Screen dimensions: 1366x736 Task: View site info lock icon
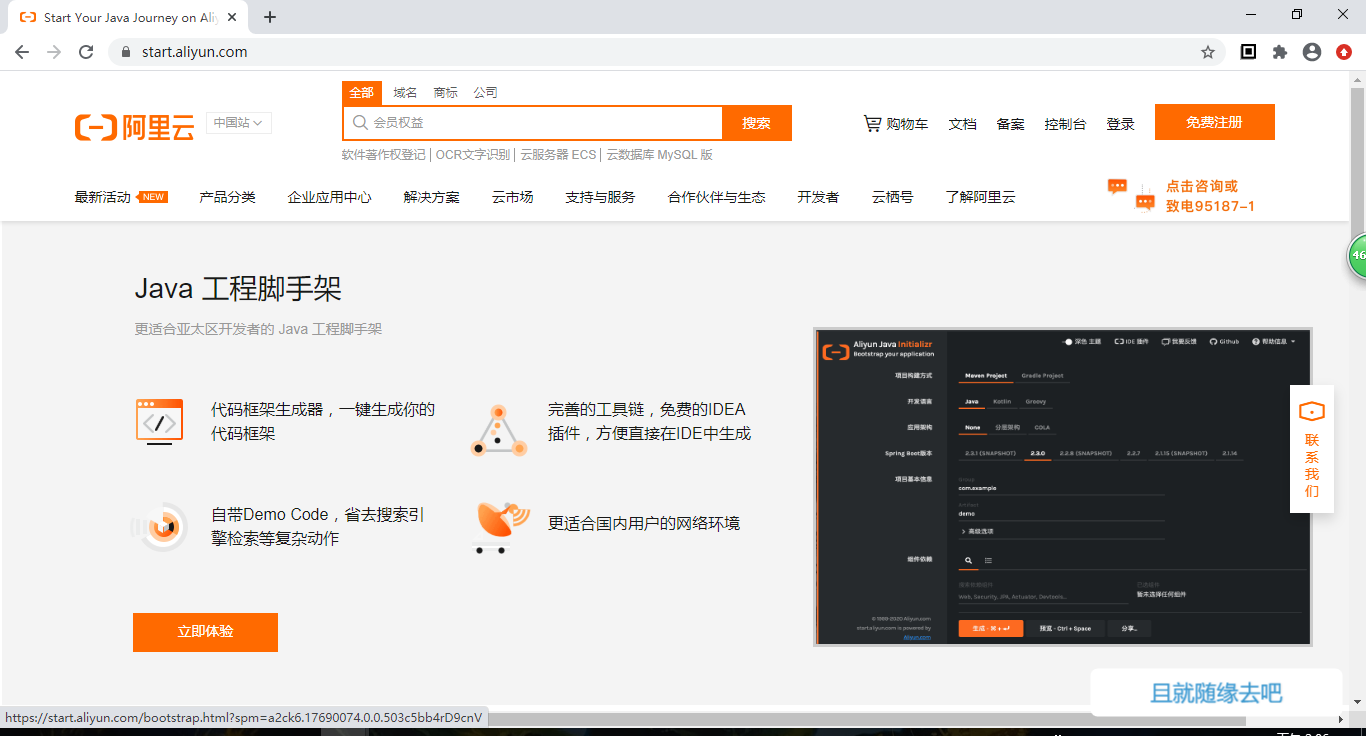(126, 52)
